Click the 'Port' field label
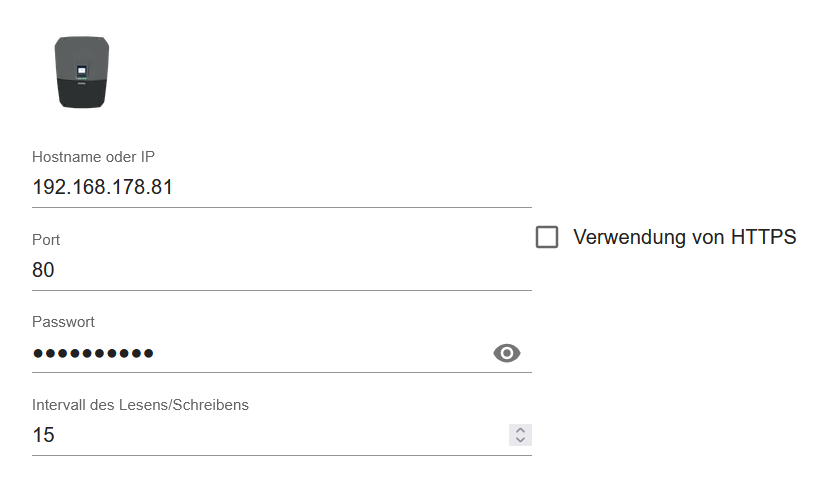Viewport: 836px width, 480px height. coord(46,240)
